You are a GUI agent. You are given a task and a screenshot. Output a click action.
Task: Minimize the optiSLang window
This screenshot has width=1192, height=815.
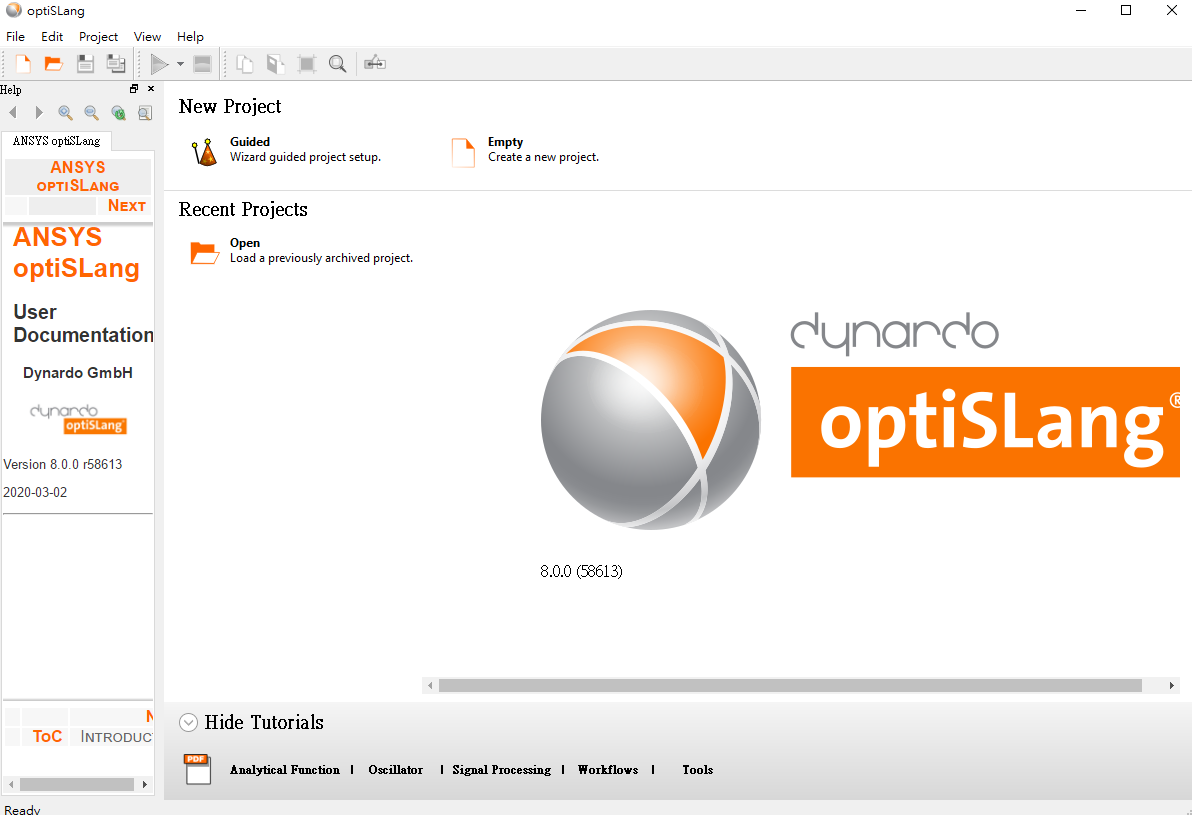[1081, 11]
